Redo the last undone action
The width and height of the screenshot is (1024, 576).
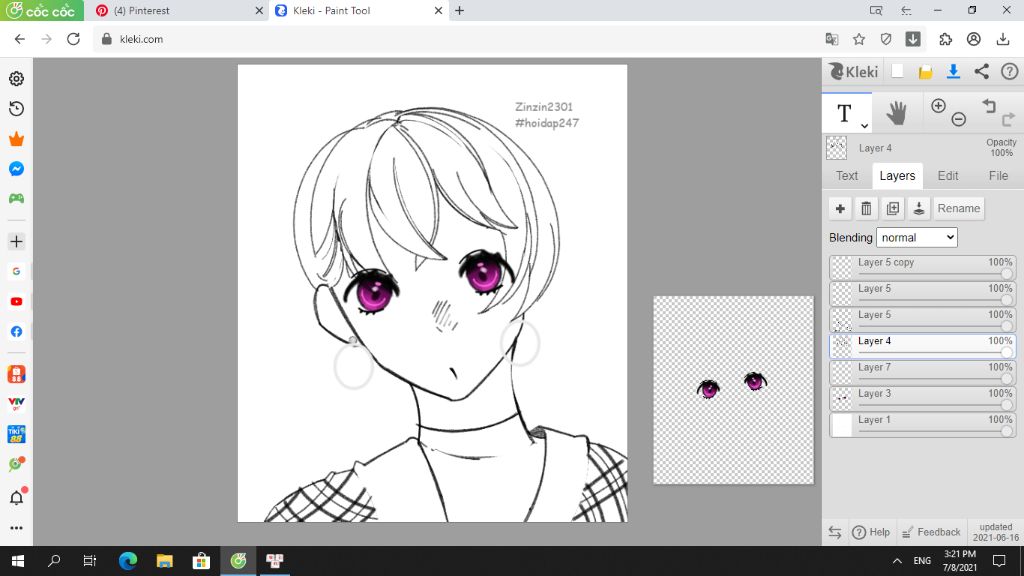point(1008,120)
